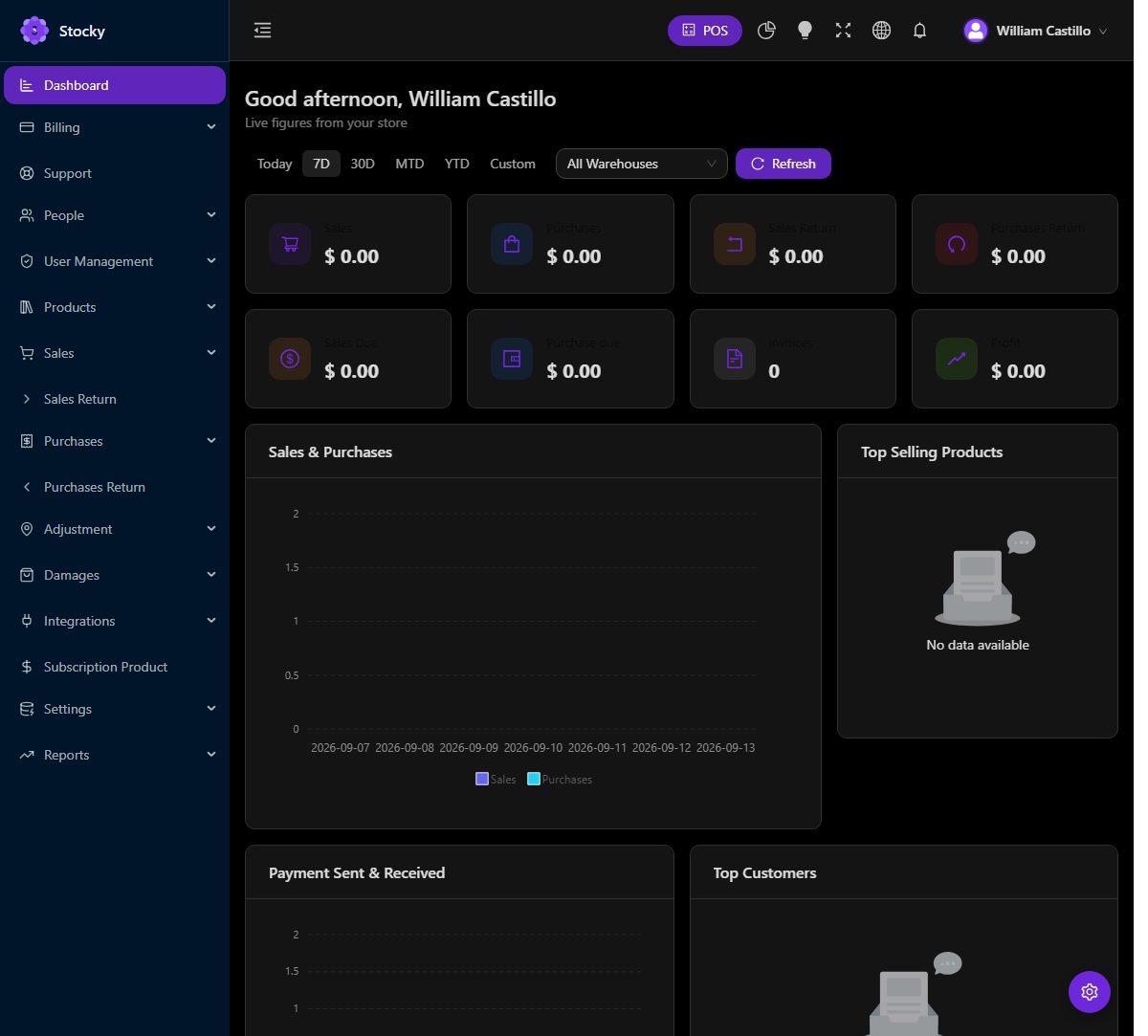
Task: Click the Sales & Purchases heading
Action: pos(330,452)
